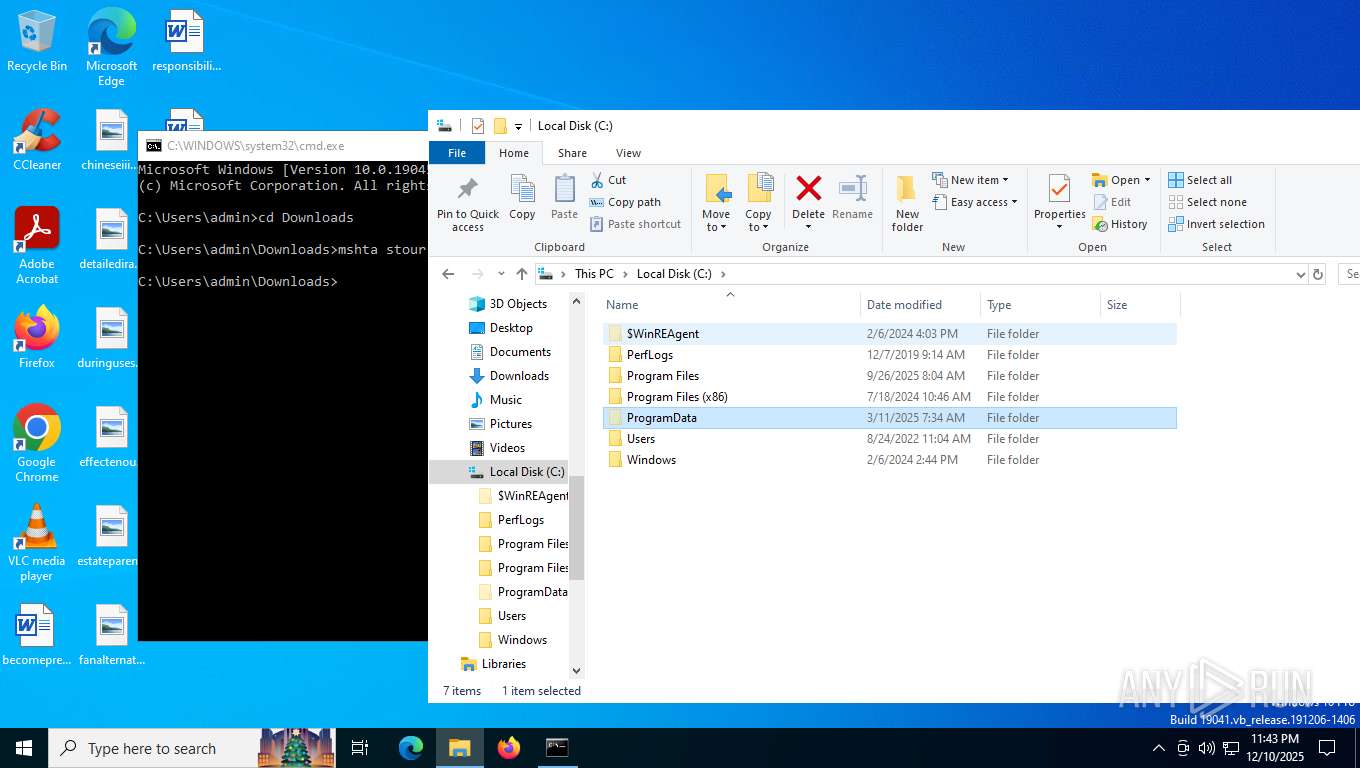Image resolution: width=1360 pixels, height=768 pixels.
Task: Click New folder icon in title bar
Action: click(500, 126)
